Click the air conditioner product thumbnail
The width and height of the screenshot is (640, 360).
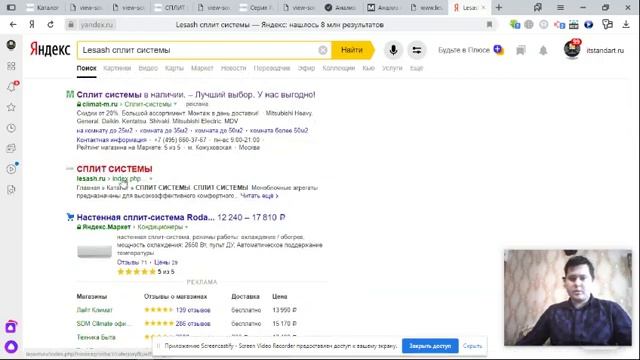click(94, 251)
